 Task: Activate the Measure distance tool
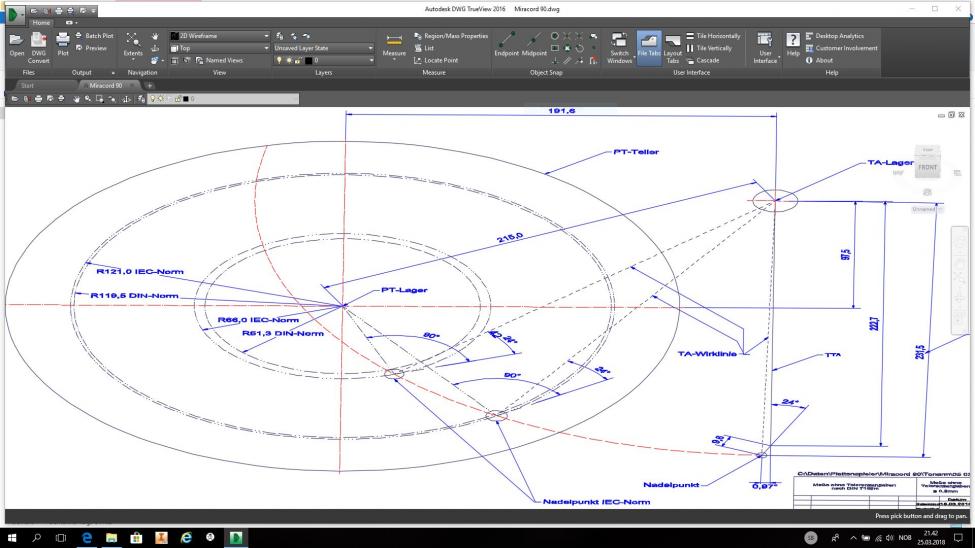(394, 42)
